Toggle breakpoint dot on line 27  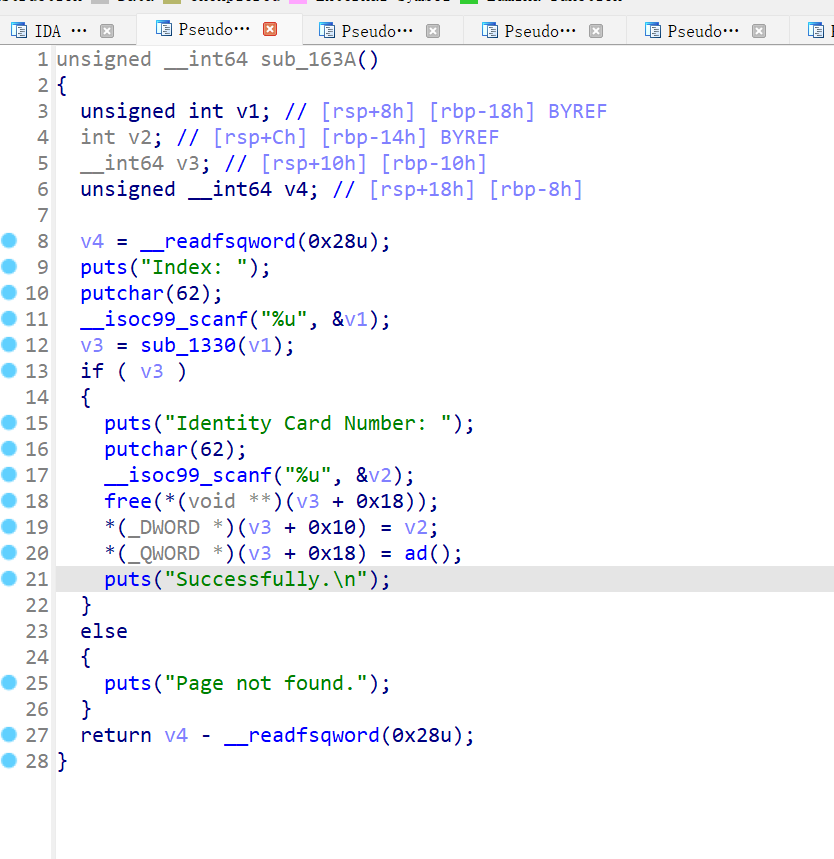pos(9,735)
